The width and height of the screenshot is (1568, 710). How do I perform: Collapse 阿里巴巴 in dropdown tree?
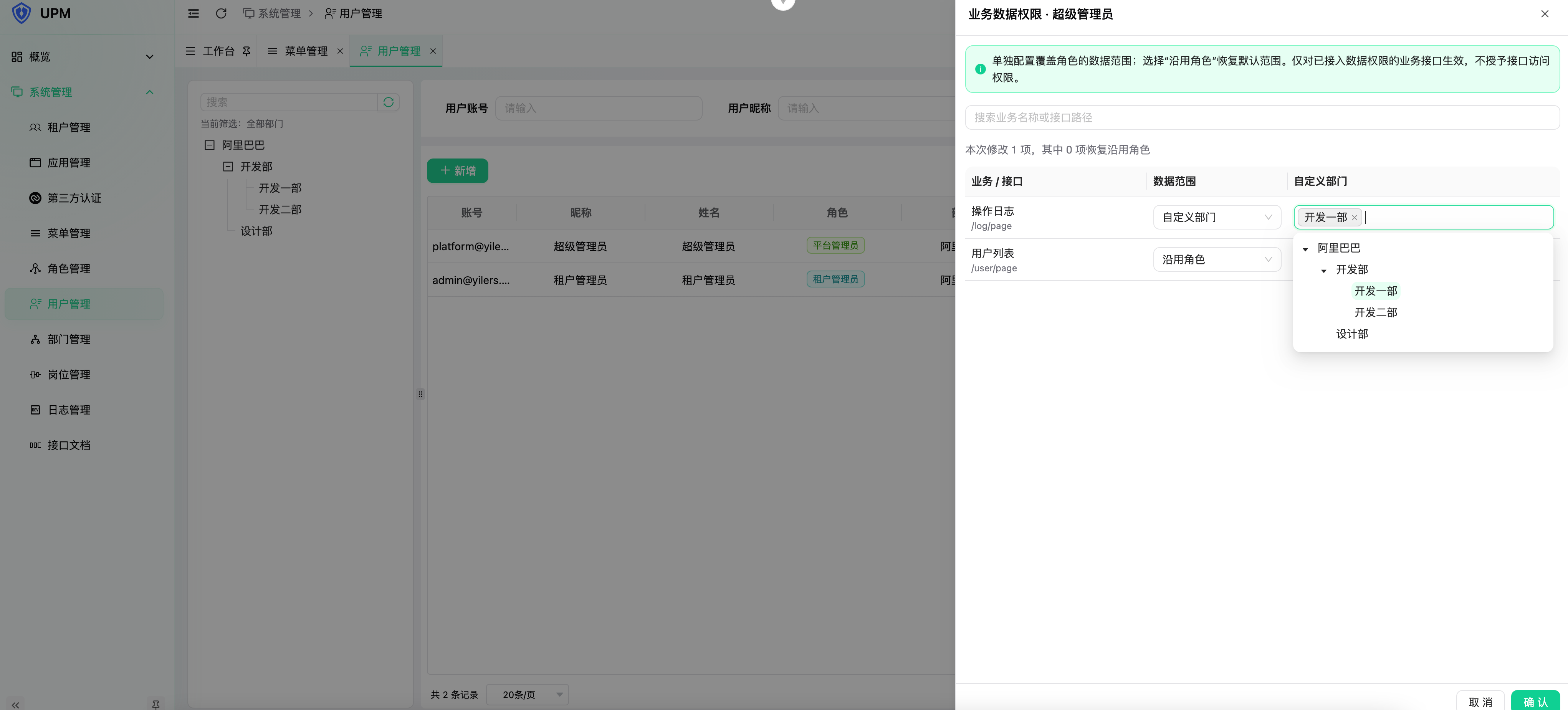pyautogui.click(x=1305, y=249)
